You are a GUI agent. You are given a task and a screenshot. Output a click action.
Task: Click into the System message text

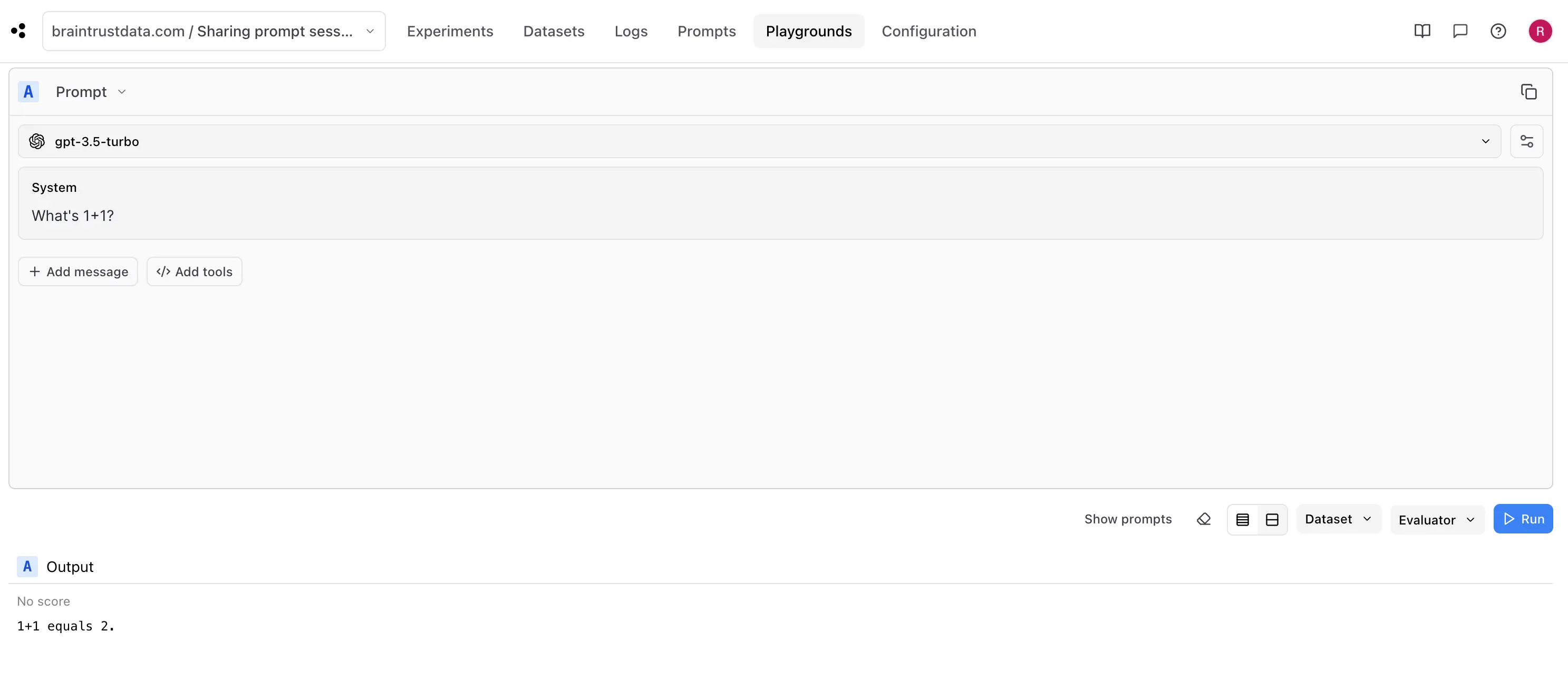click(72, 216)
